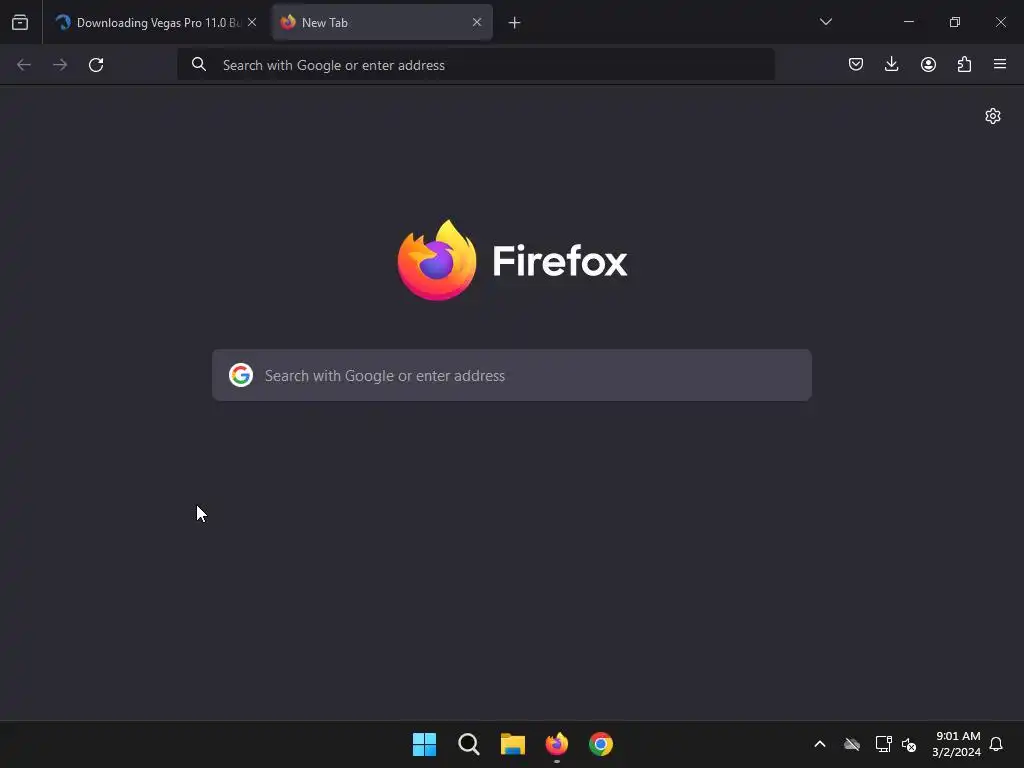The image size is (1024, 768).
Task: Restore down the Firefox window
Action: pyautogui.click(x=955, y=22)
